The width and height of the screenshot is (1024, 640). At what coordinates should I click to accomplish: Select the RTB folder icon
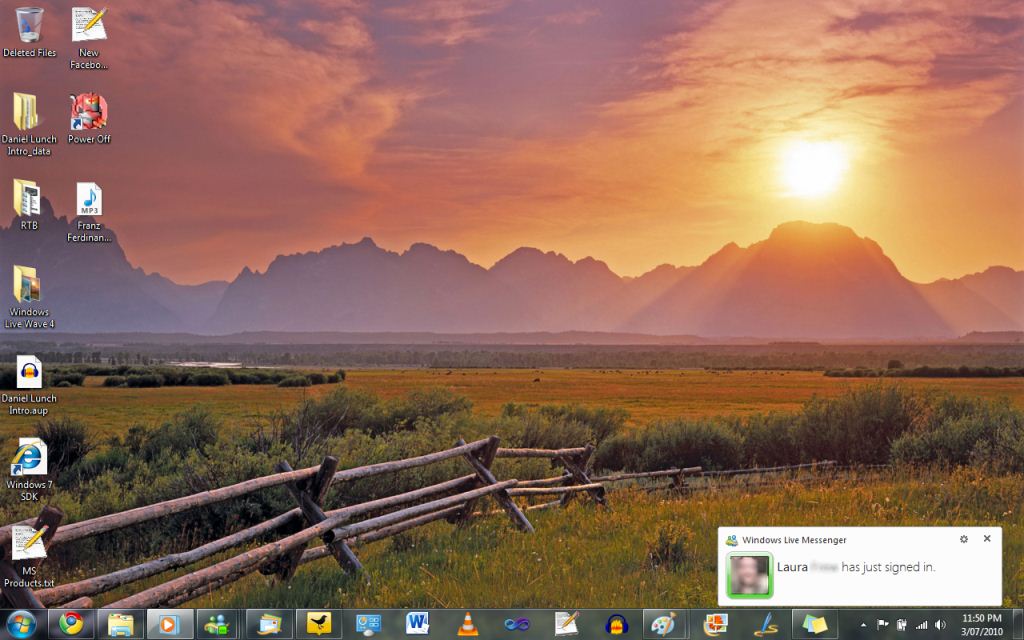[x=29, y=204]
